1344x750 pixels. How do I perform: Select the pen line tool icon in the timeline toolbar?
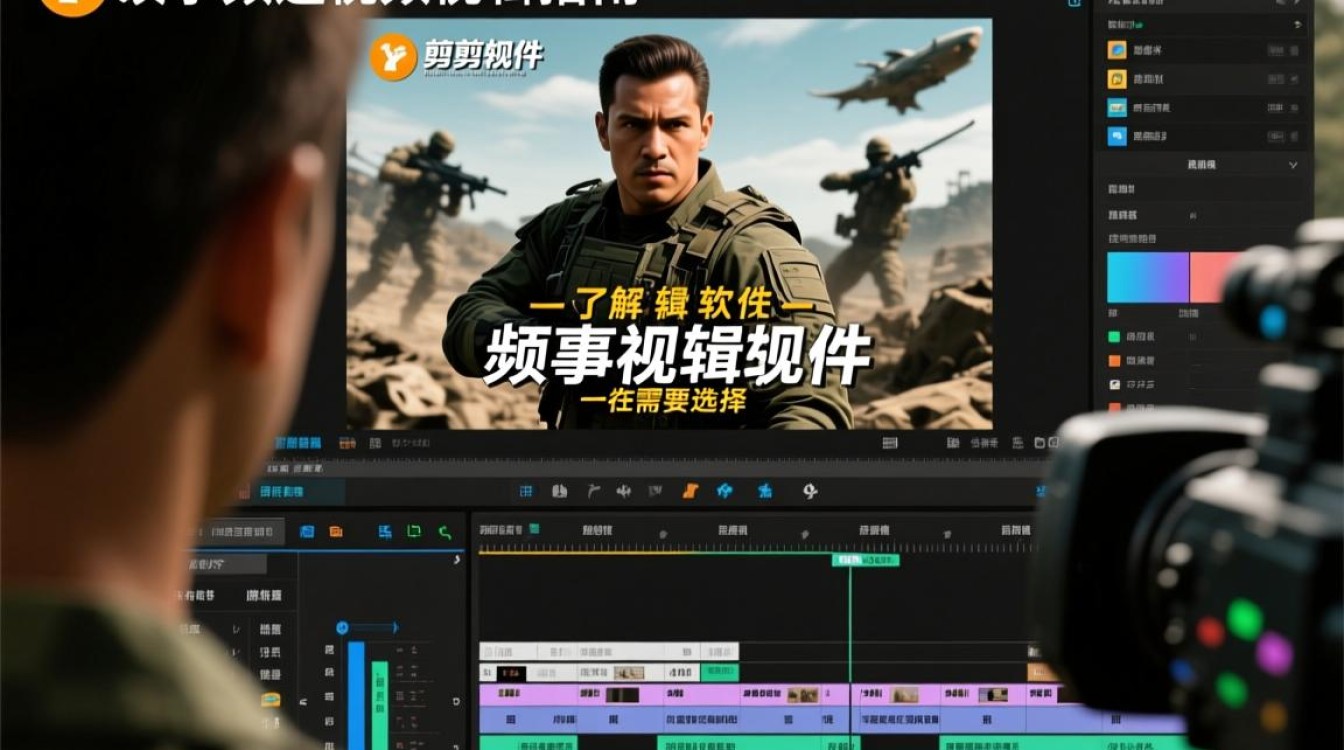[x=593, y=491]
